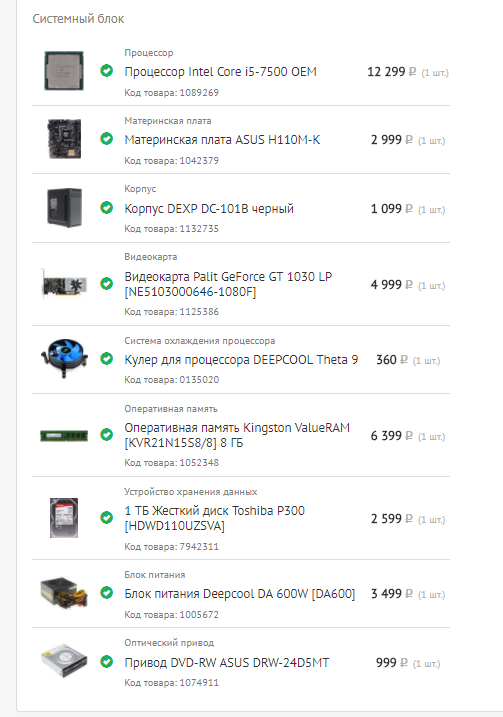Open the Кулер для процессора DEEPCOOL Theta 9 link
Image resolution: width=503 pixels, height=717 pixels.
(x=241, y=360)
